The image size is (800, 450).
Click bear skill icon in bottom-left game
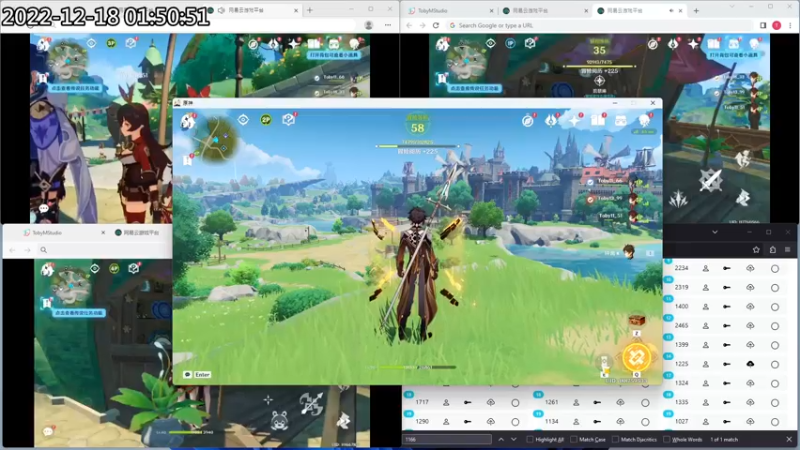[279, 421]
